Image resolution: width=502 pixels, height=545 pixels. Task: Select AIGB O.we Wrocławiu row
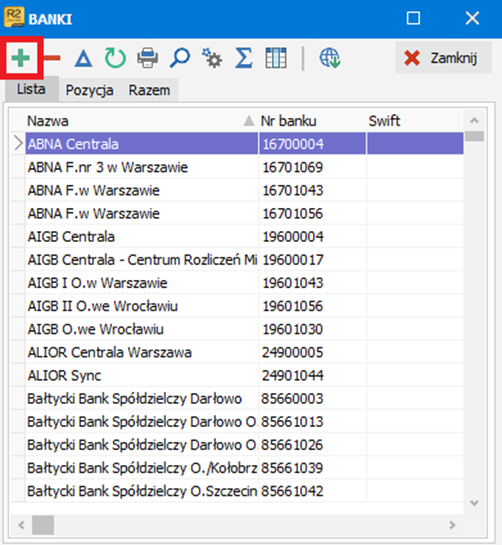tap(244, 329)
